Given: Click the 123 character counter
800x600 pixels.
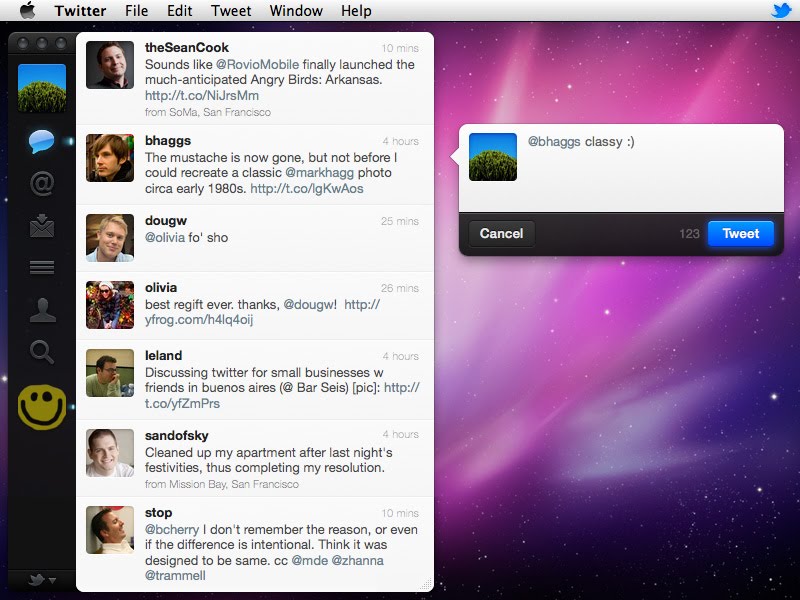Looking at the screenshot, I should [x=689, y=234].
